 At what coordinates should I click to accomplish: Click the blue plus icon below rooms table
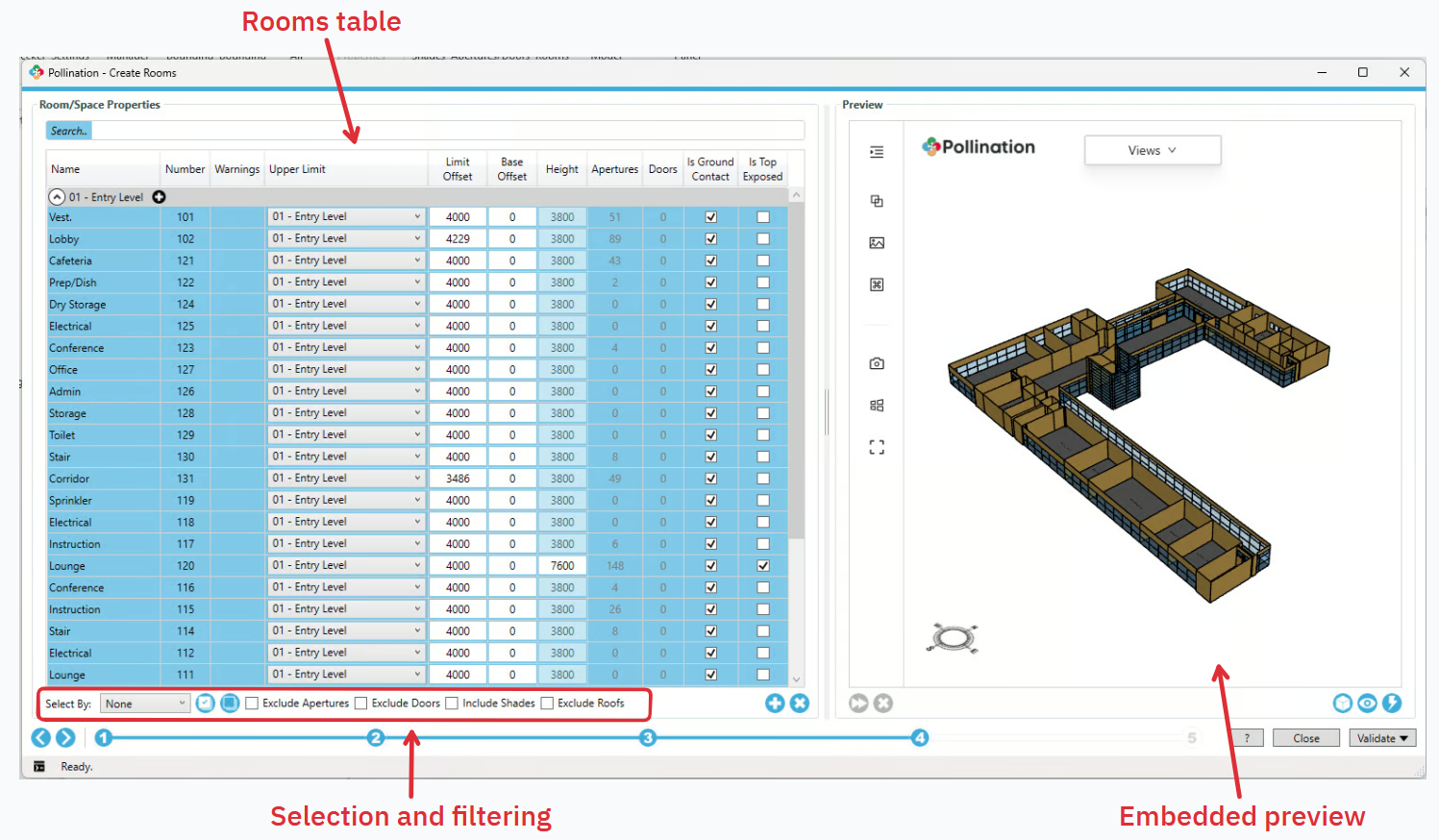coord(775,704)
